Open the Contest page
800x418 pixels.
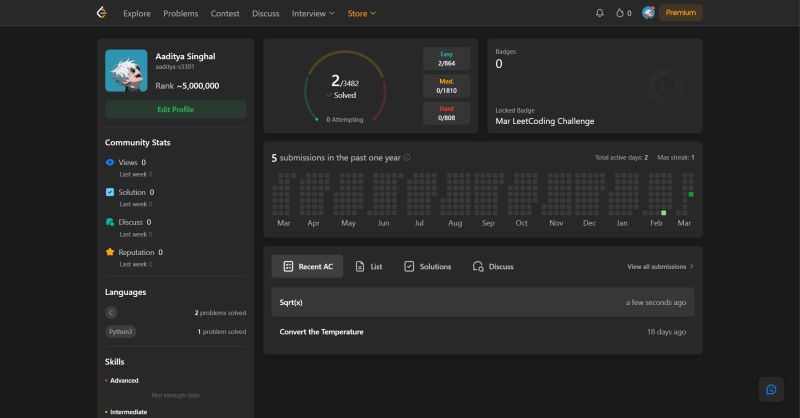point(225,13)
